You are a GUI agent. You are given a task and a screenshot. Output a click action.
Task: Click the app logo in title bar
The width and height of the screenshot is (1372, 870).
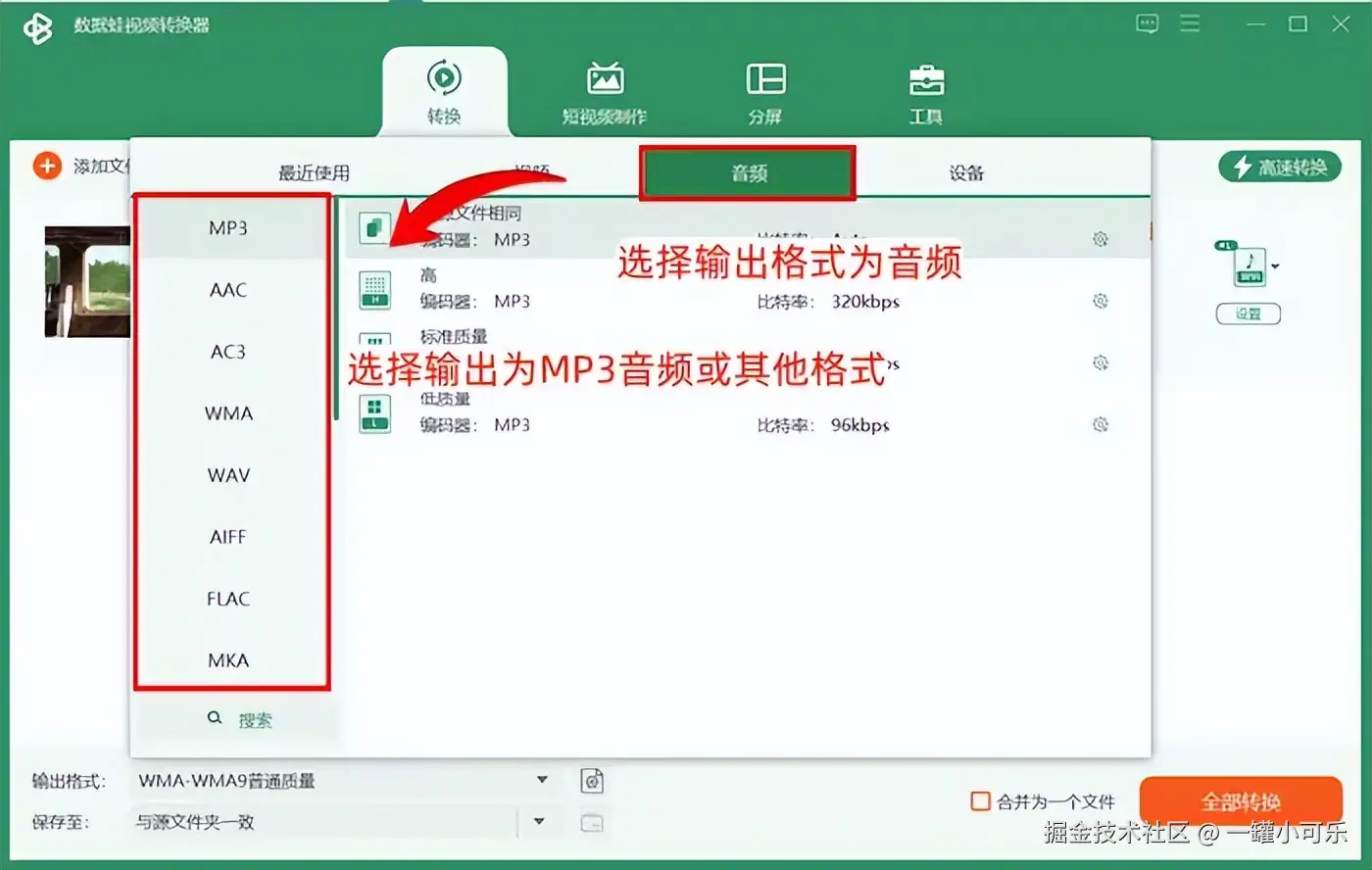38,27
